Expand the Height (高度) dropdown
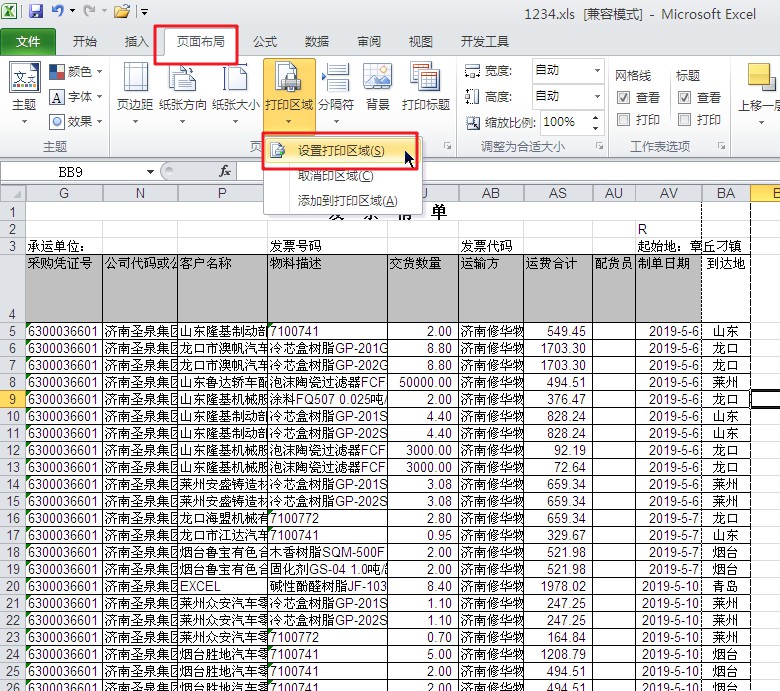Screen dimensions: 780x691 click(597, 96)
